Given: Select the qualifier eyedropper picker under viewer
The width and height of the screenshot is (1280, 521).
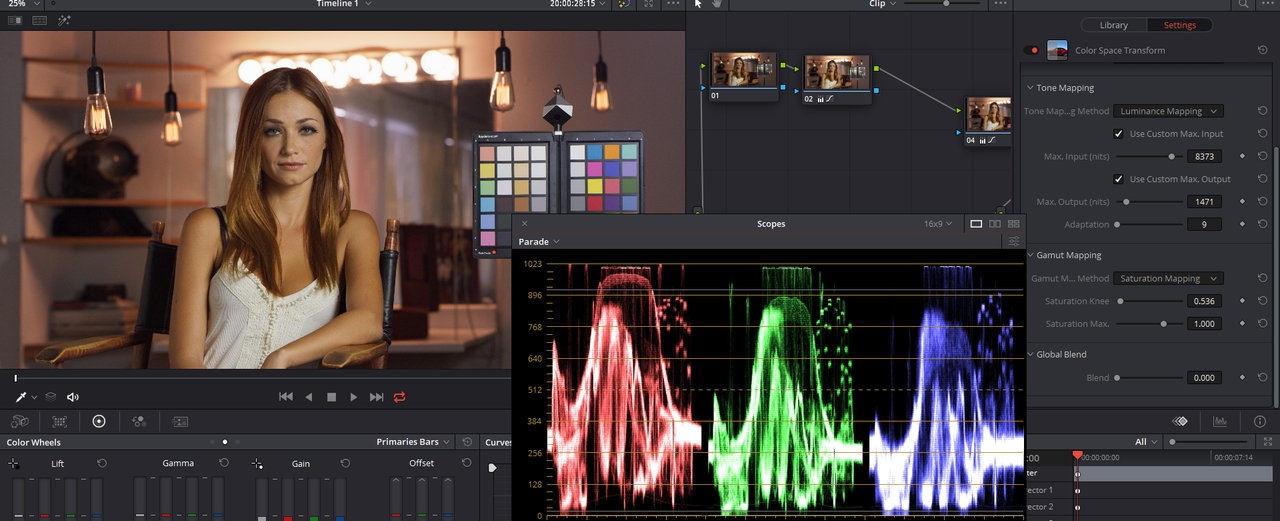Looking at the screenshot, I should pos(21,397).
